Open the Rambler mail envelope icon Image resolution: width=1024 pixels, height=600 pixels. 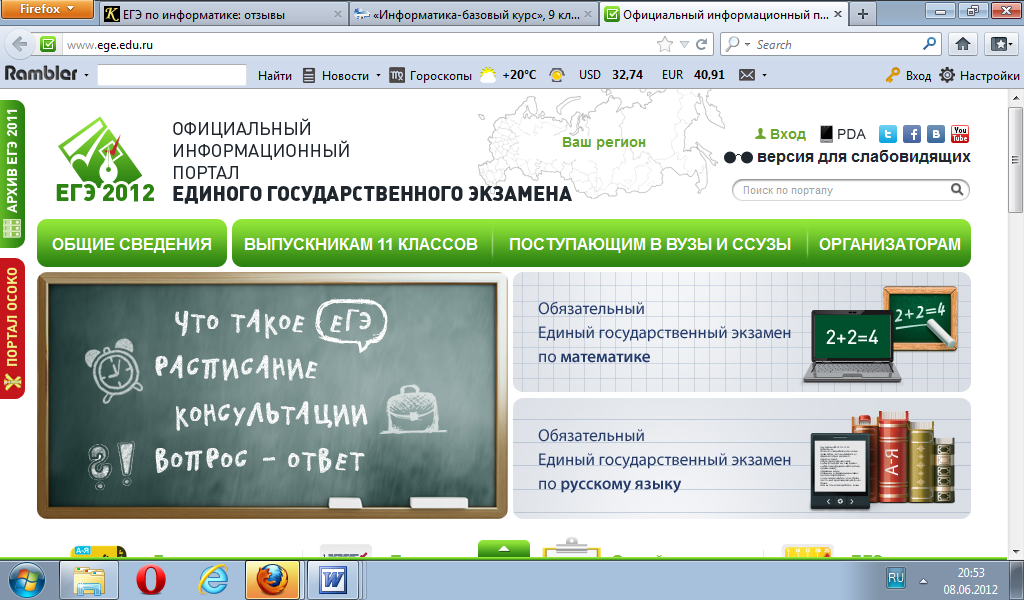tap(746, 75)
